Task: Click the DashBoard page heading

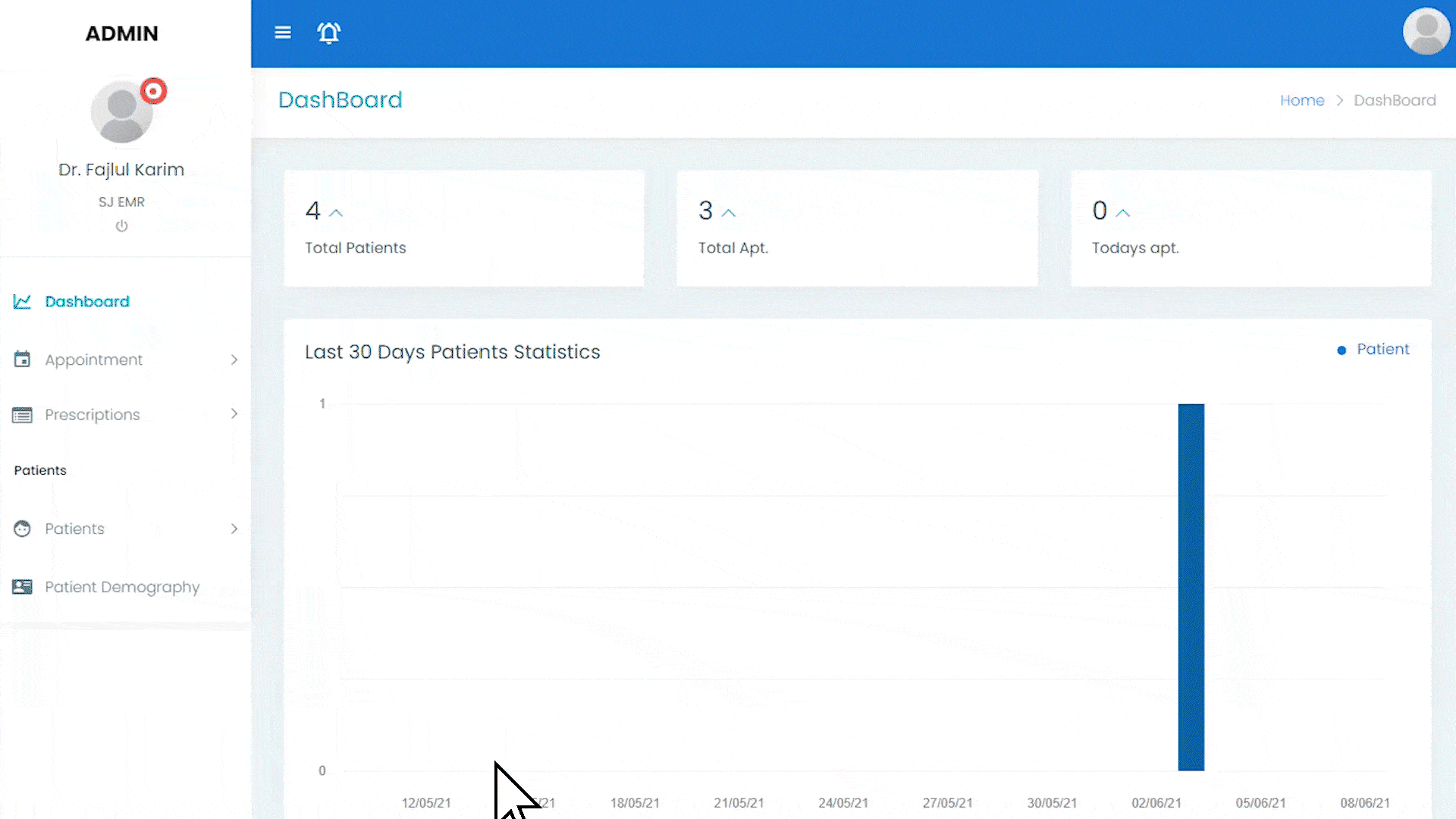Action: point(340,99)
